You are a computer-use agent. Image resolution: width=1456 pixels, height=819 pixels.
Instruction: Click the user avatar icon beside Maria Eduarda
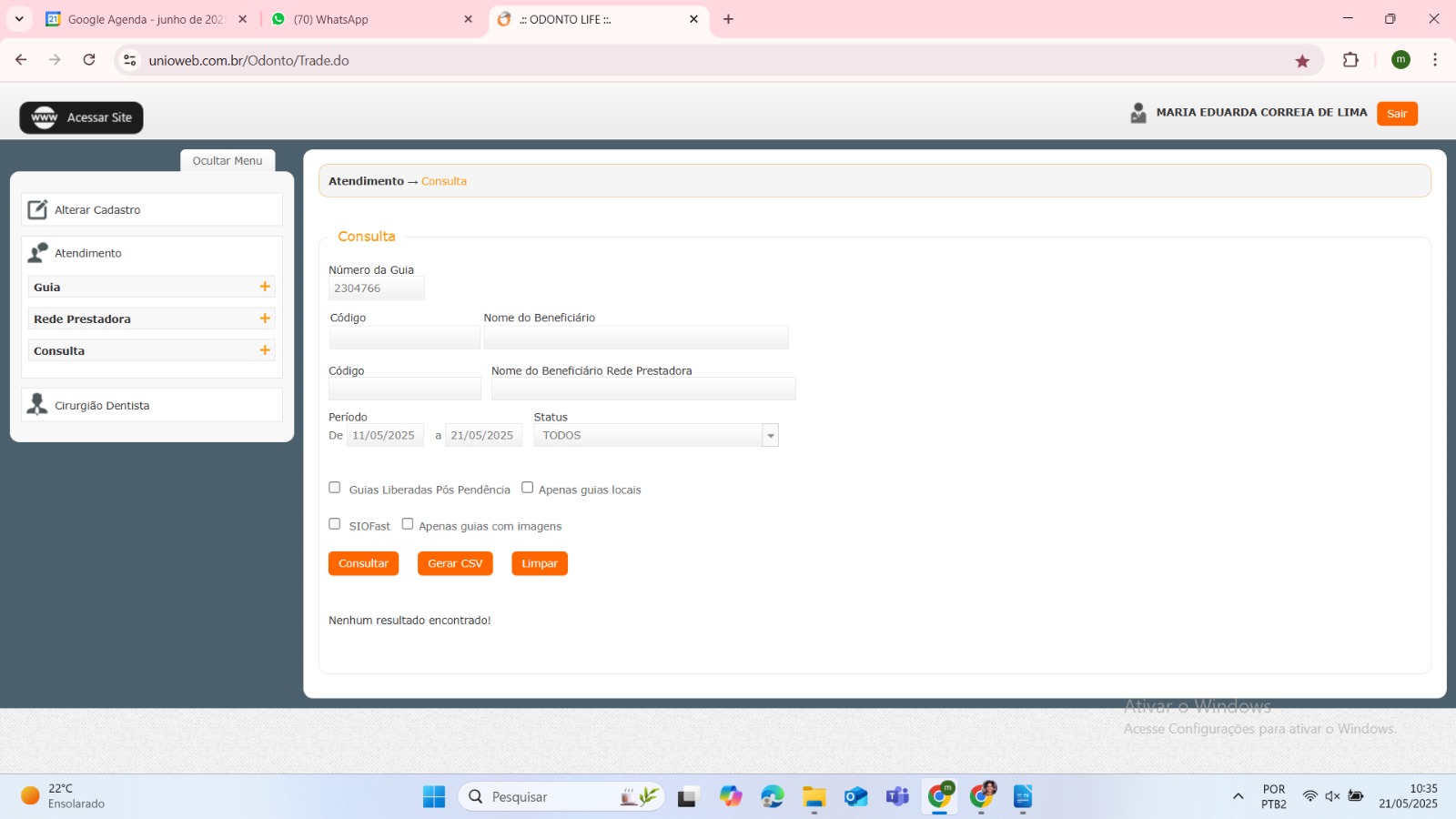tap(1137, 113)
